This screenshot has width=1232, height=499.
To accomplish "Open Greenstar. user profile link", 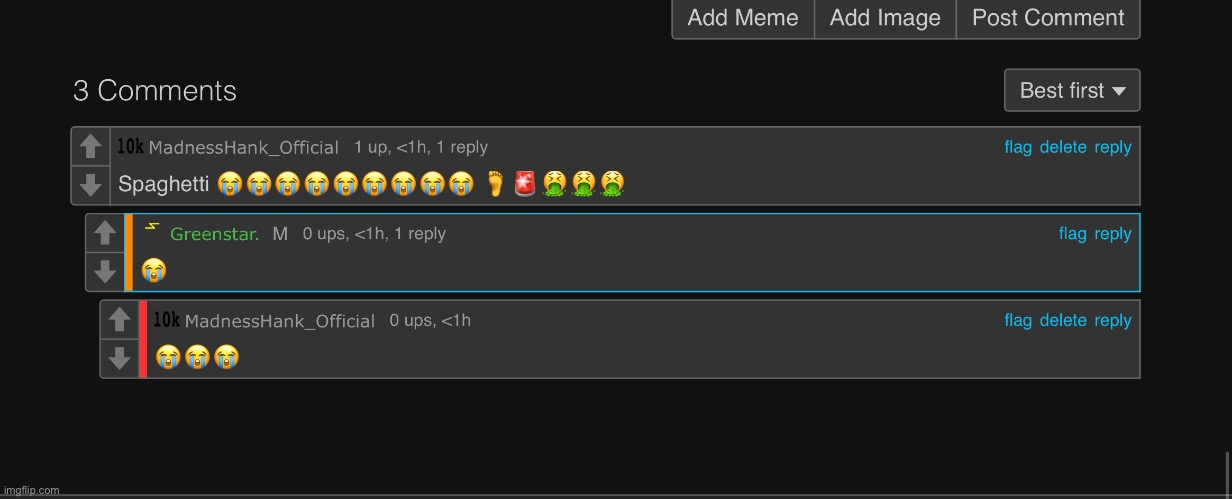I will pyautogui.click(x=215, y=235).
